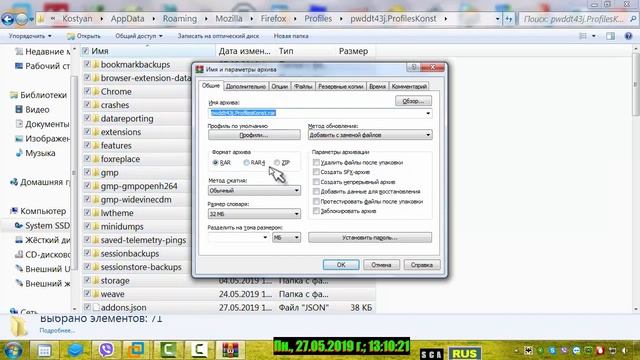Click the Windows Start orb
The width and height of the screenshot is (640, 360).
tap(13, 350)
